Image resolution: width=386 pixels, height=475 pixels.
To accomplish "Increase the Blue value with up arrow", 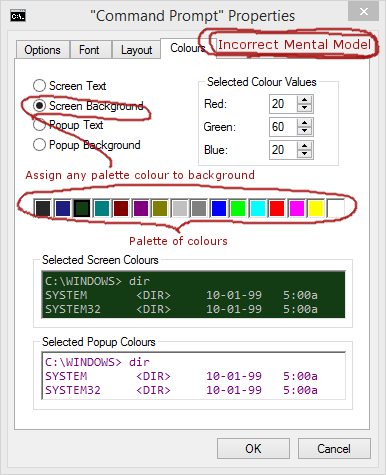I will [304, 146].
